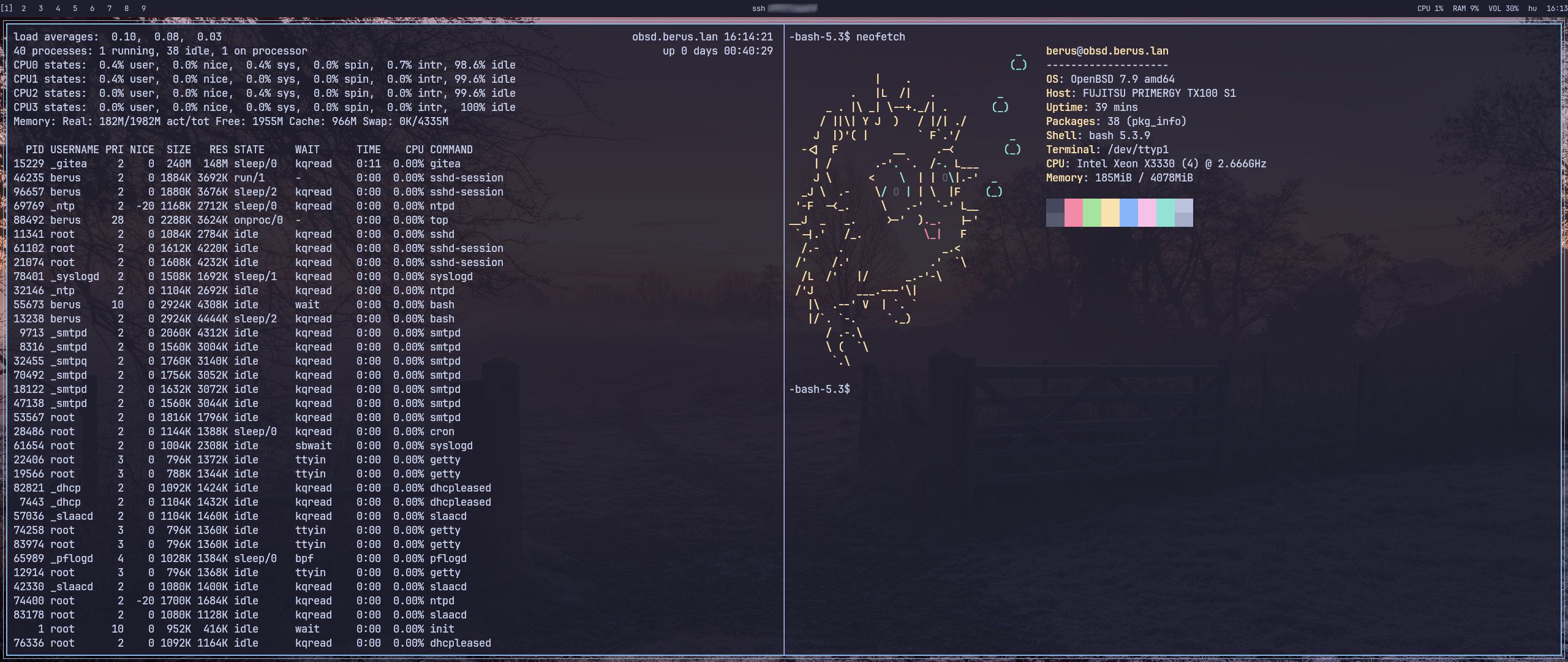Click the PID column header in top
Image resolution: width=1568 pixels, height=662 pixels.
pos(35,150)
